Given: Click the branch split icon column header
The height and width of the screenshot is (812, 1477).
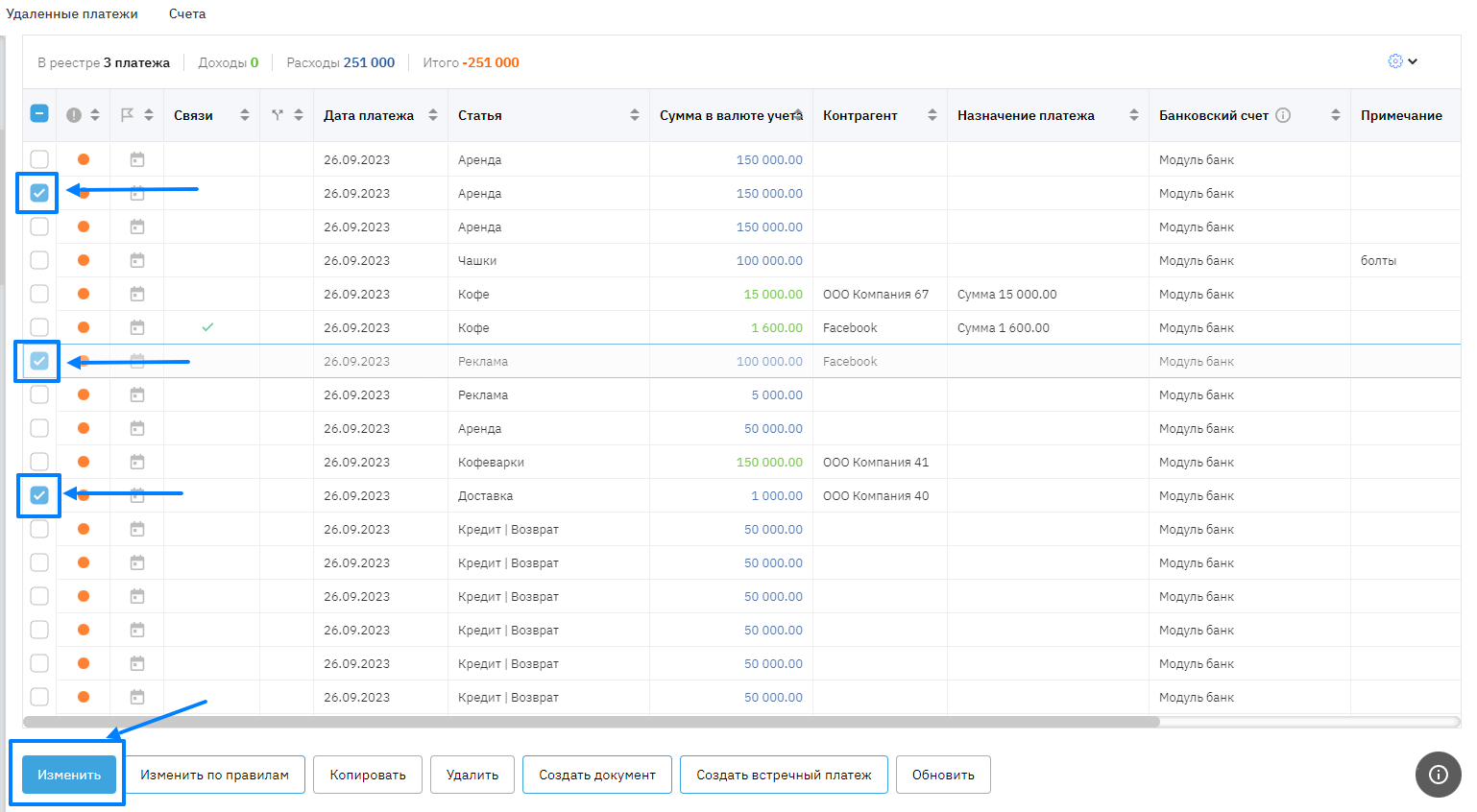Looking at the screenshot, I should [278, 115].
